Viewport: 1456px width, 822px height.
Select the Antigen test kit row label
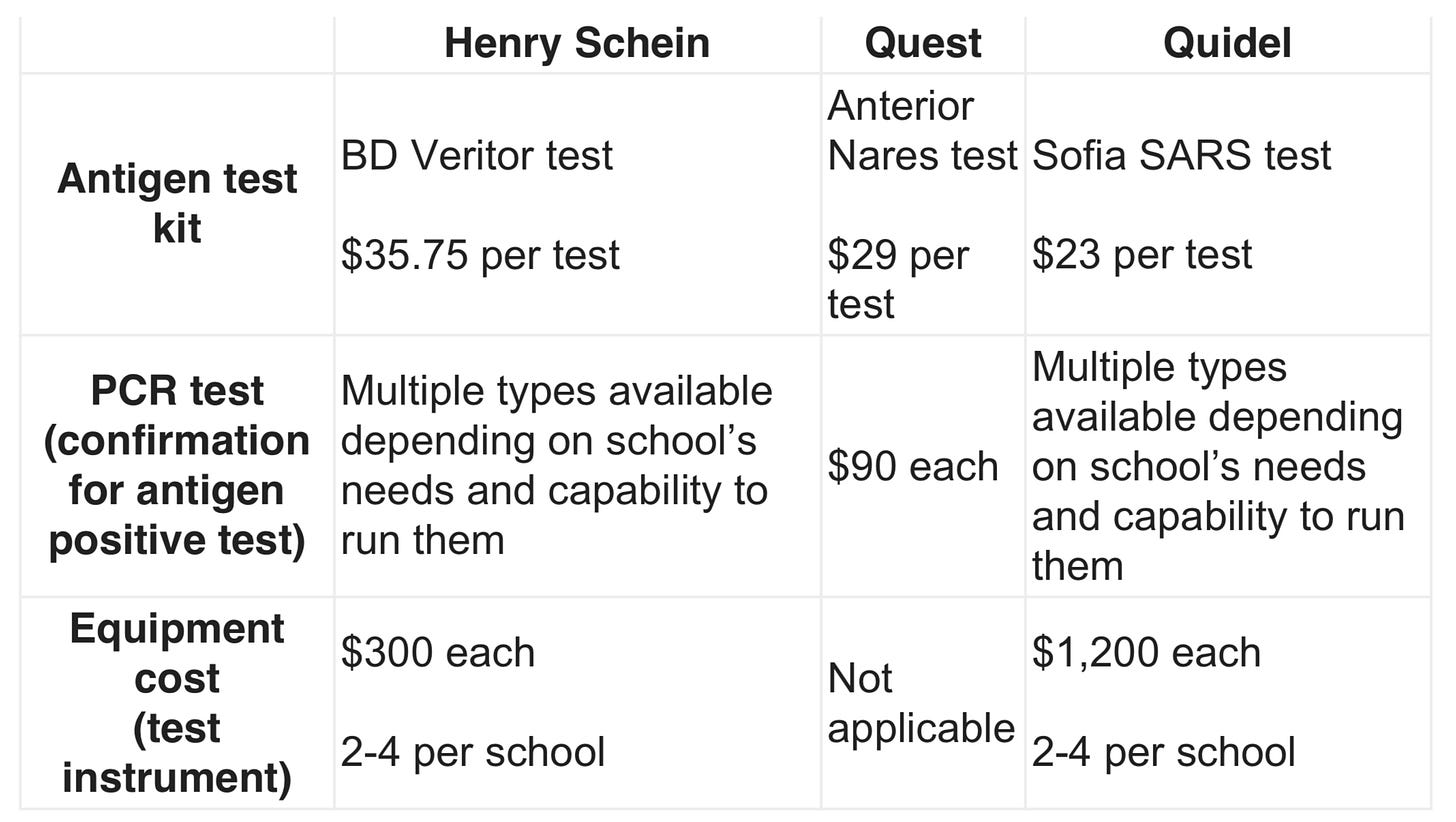pos(177,203)
